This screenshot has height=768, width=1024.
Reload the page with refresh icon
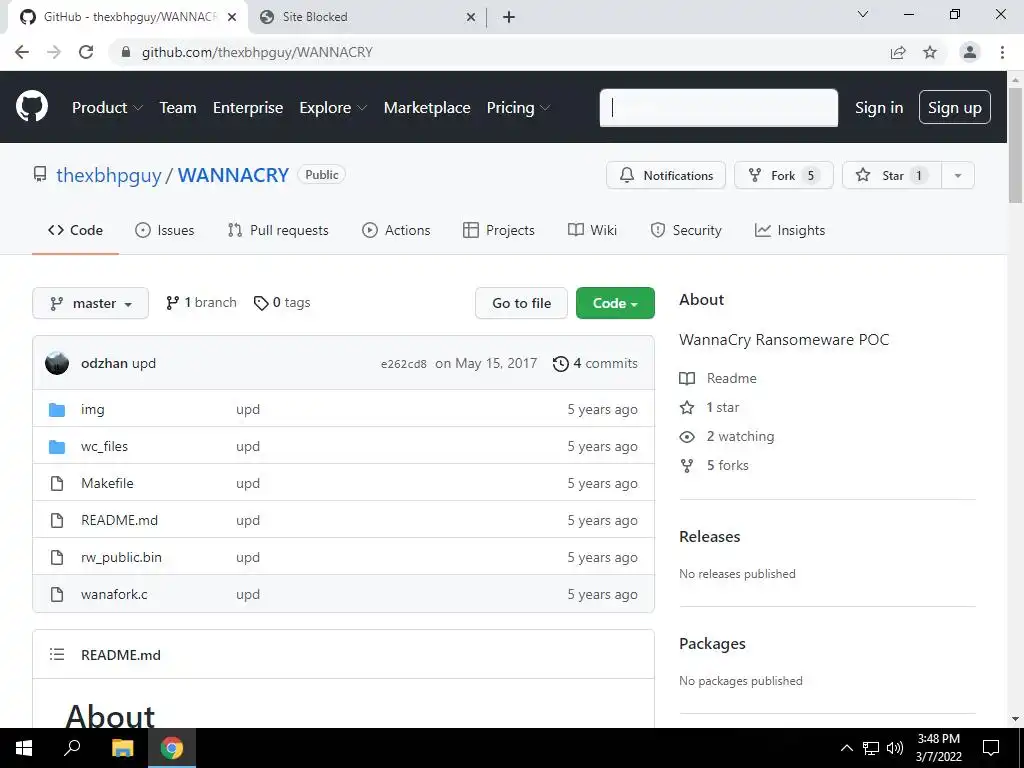pos(86,52)
